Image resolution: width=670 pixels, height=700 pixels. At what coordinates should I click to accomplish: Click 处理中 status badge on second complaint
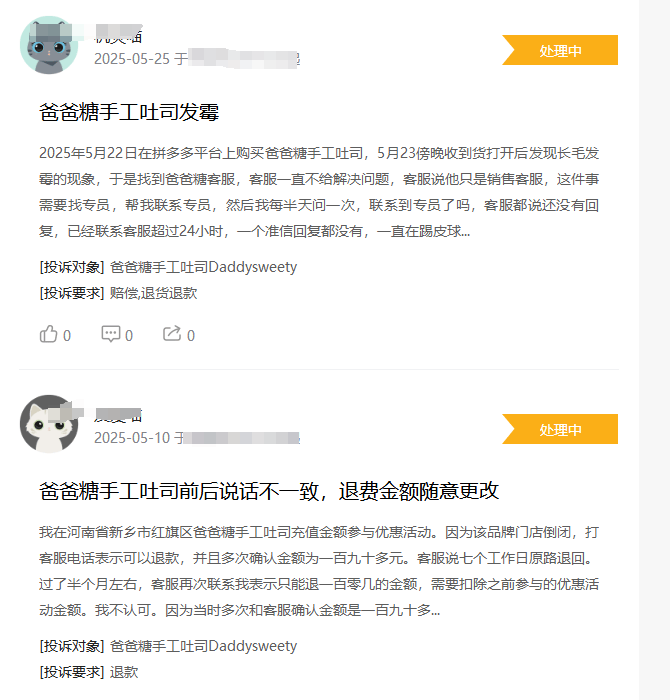(x=560, y=429)
